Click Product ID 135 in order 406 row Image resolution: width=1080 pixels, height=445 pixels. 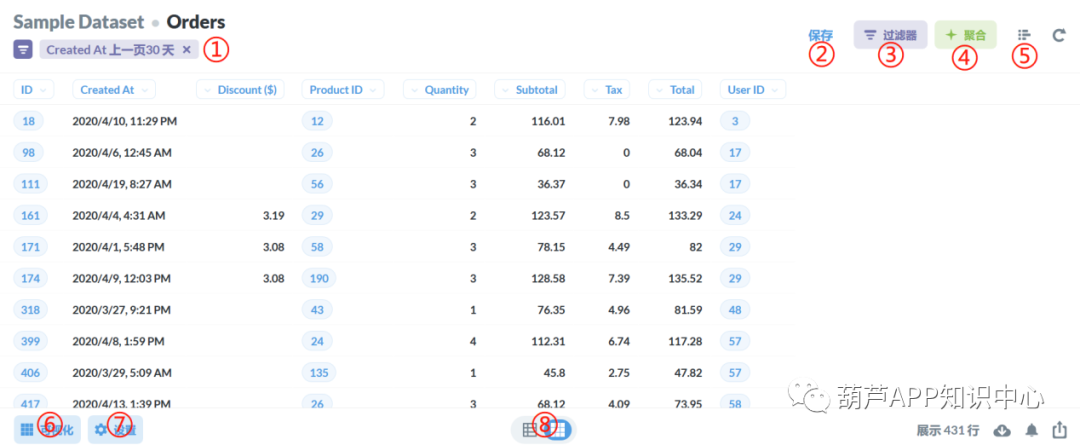tap(320, 373)
